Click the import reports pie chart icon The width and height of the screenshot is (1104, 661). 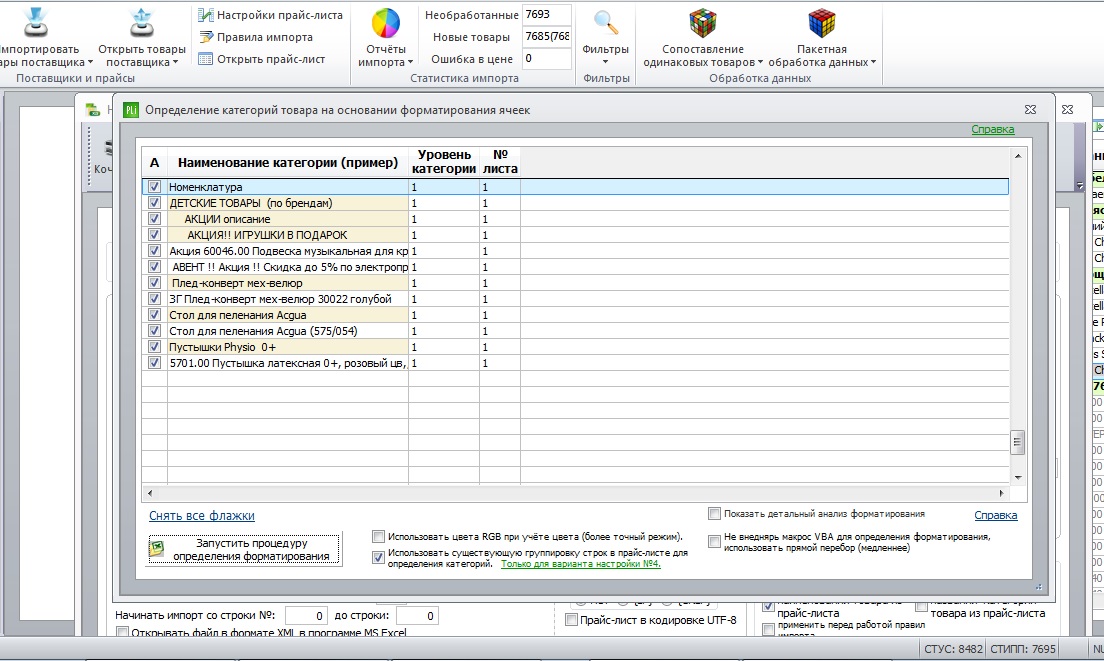coord(386,23)
